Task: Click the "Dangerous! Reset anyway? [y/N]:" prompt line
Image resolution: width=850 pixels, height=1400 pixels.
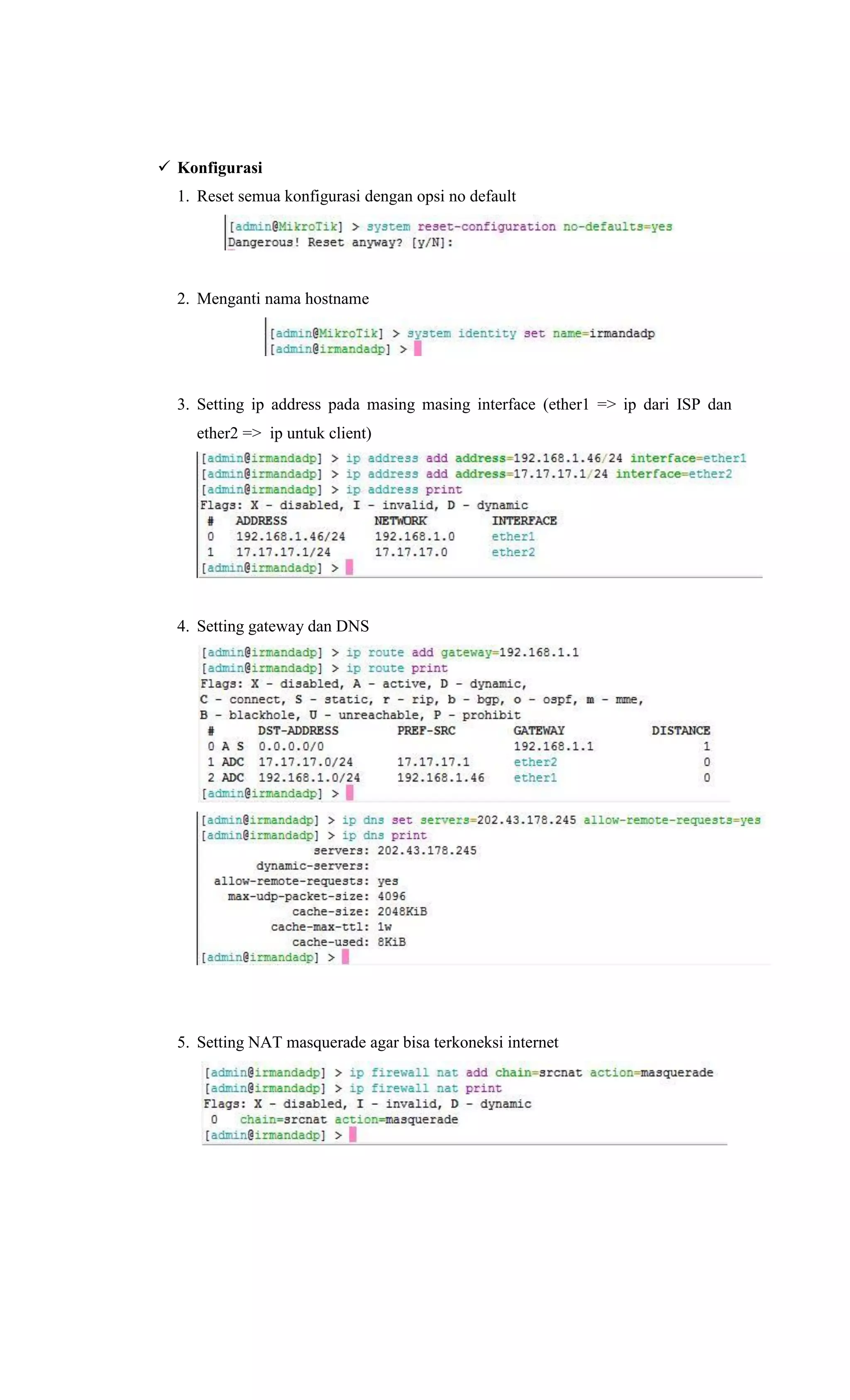Action: 340,243
